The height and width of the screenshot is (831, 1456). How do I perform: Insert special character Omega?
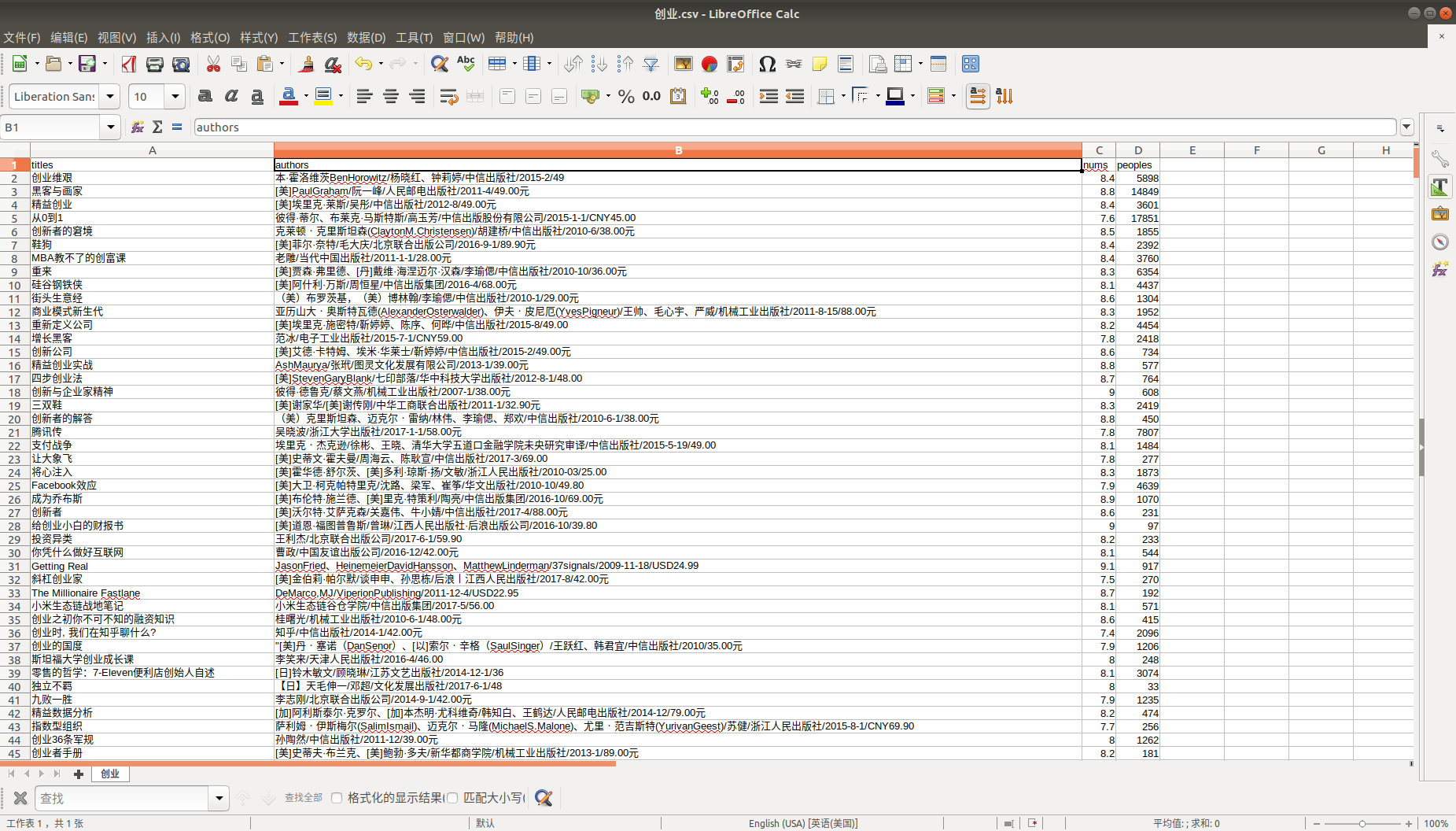pyautogui.click(x=768, y=64)
